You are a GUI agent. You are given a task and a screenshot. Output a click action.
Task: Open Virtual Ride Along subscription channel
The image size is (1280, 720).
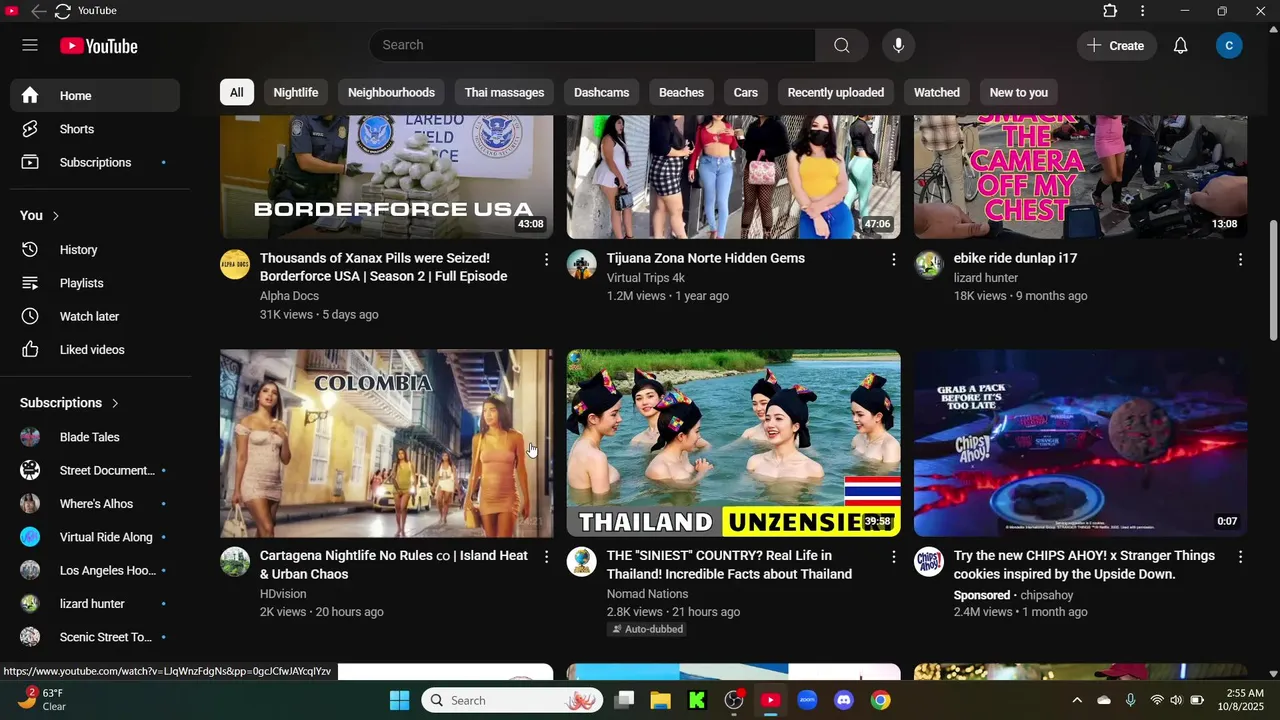click(x=95, y=537)
